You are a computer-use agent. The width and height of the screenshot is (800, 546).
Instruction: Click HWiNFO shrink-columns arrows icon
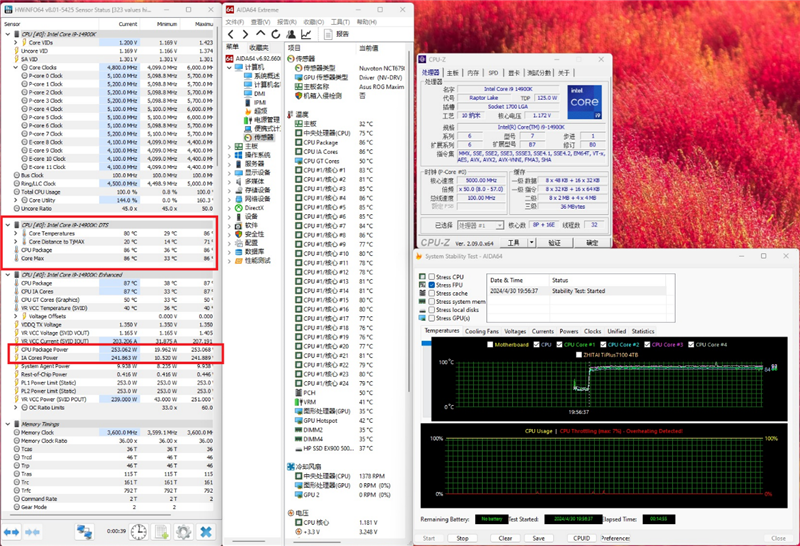[32, 532]
